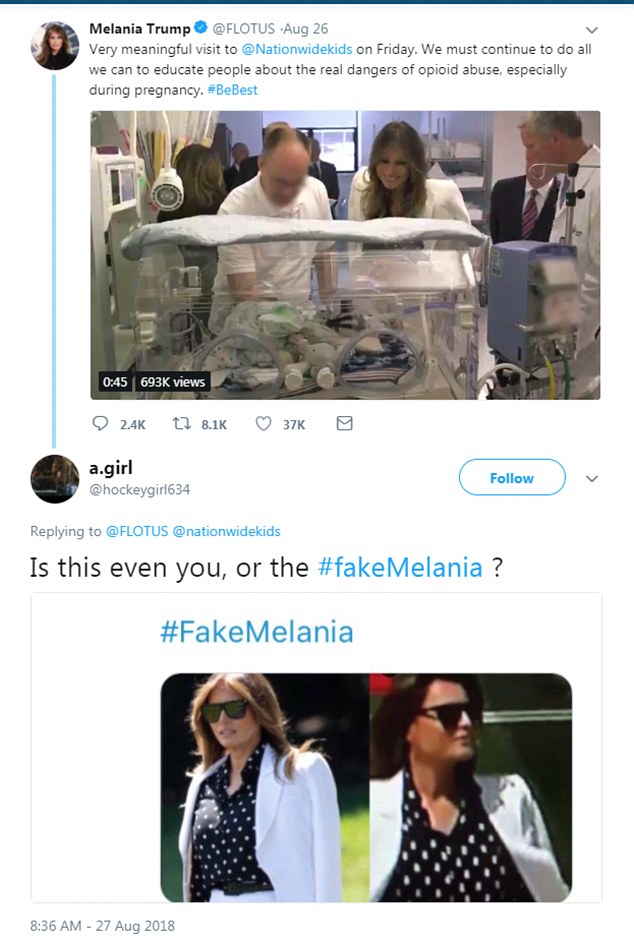Click the #BeBest hashtag
The image size is (634, 943).
235,88
